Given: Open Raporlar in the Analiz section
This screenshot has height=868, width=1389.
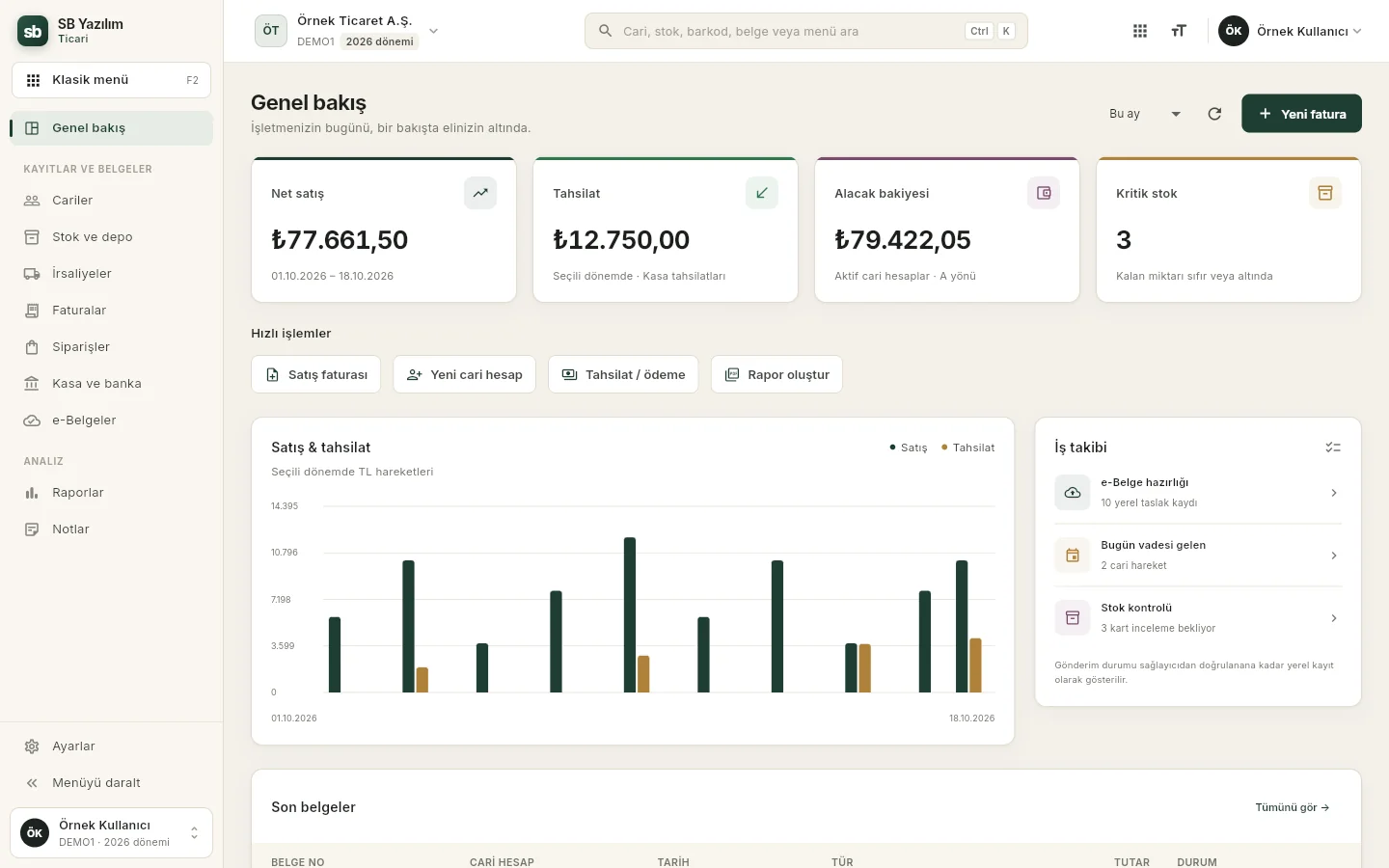Looking at the screenshot, I should (x=112, y=493).
